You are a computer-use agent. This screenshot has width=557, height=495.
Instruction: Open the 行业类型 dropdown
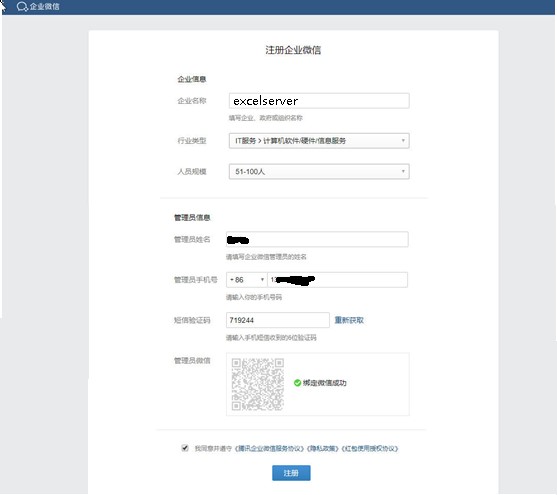click(x=319, y=141)
